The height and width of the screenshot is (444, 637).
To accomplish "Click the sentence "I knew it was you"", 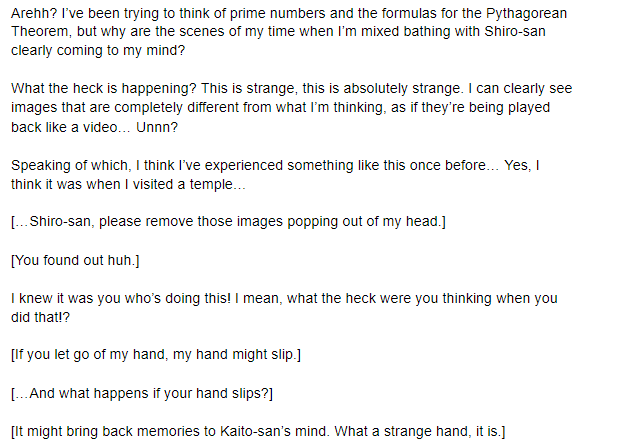I will coord(121,299).
